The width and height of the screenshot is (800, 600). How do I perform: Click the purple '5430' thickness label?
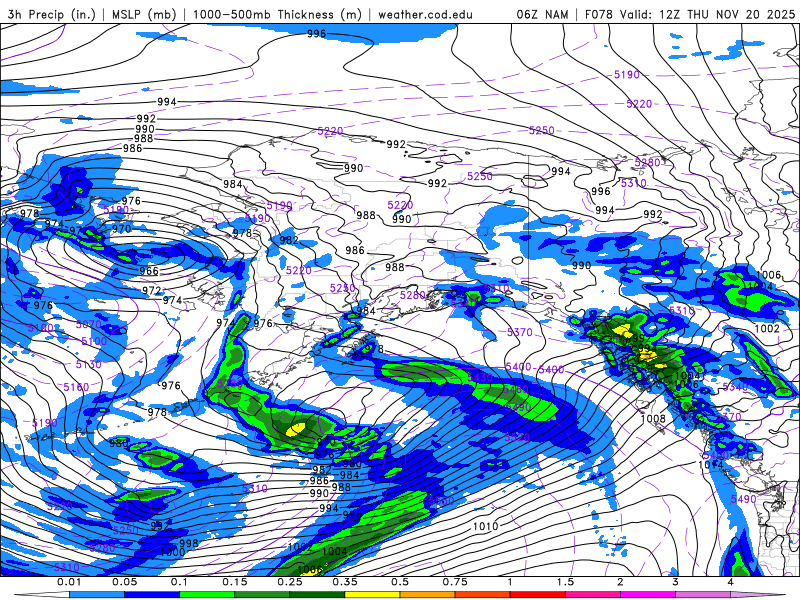tap(480, 378)
